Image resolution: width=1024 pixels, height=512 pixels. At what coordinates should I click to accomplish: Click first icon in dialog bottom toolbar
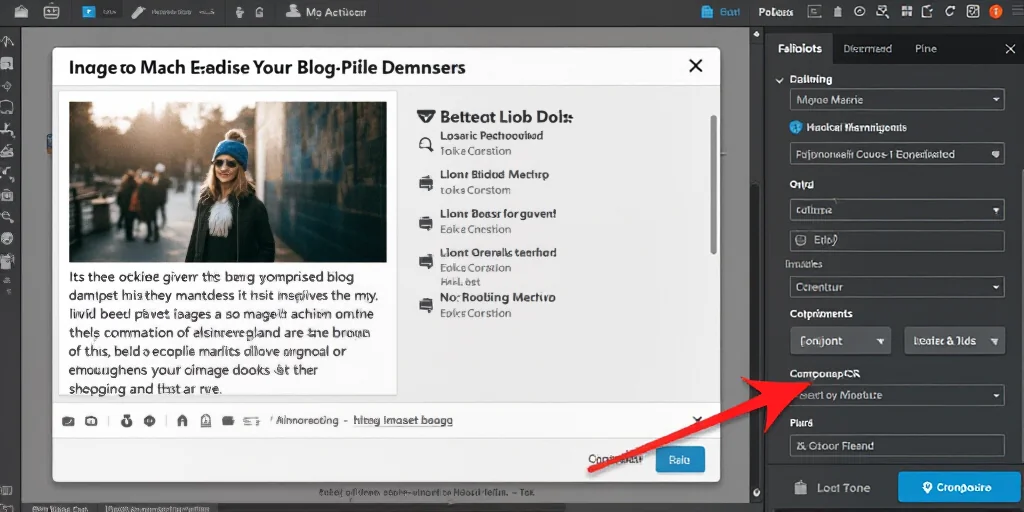(68, 421)
